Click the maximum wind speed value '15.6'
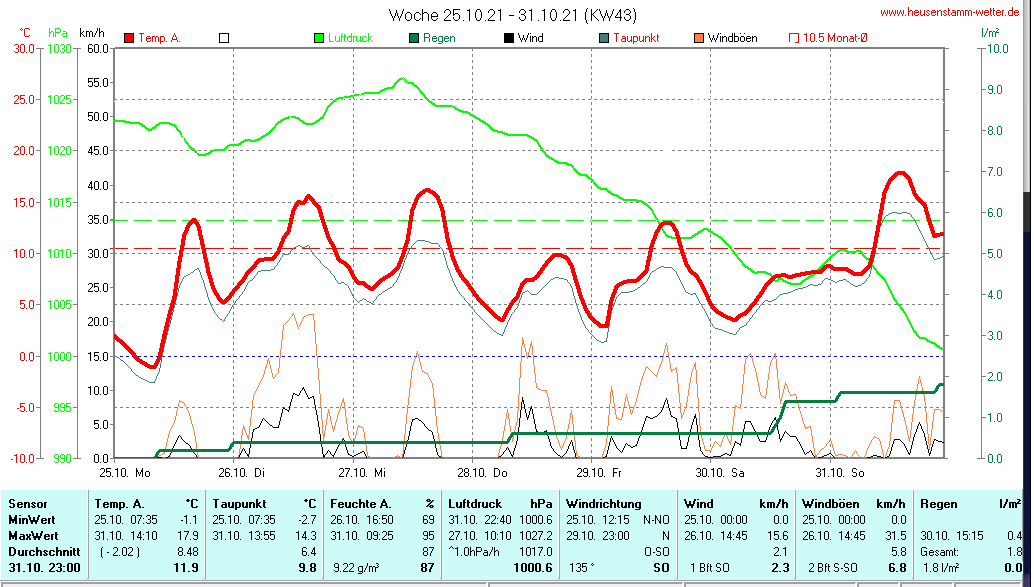1034x587 pixels. tap(778, 536)
